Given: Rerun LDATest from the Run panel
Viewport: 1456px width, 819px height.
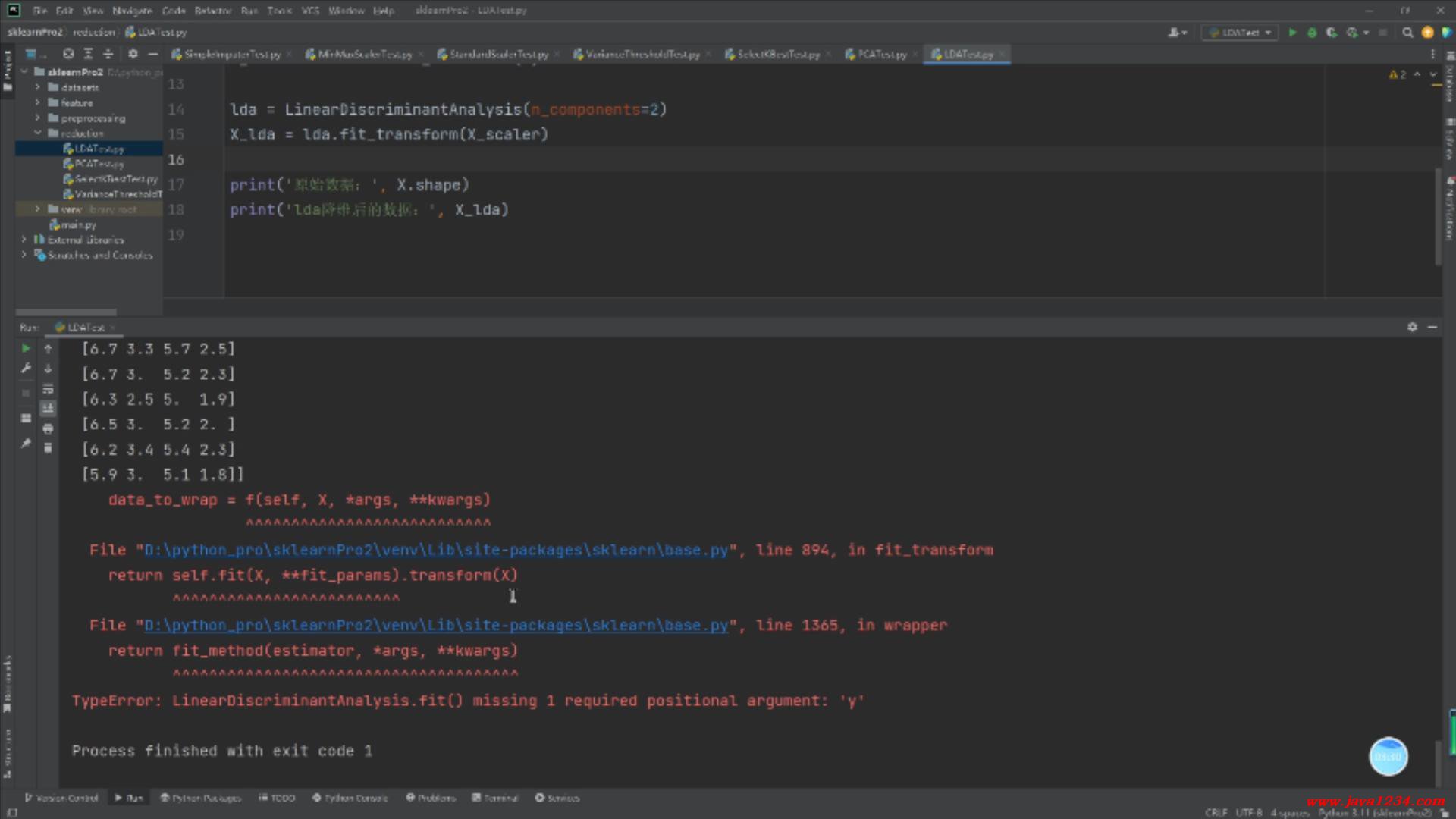Looking at the screenshot, I should (26, 349).
